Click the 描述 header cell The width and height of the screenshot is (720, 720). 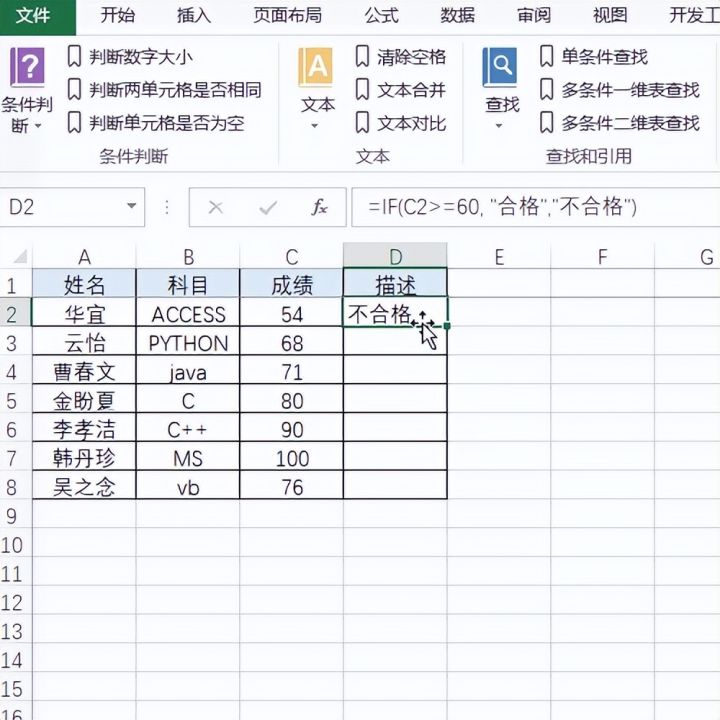pos(395,283)
